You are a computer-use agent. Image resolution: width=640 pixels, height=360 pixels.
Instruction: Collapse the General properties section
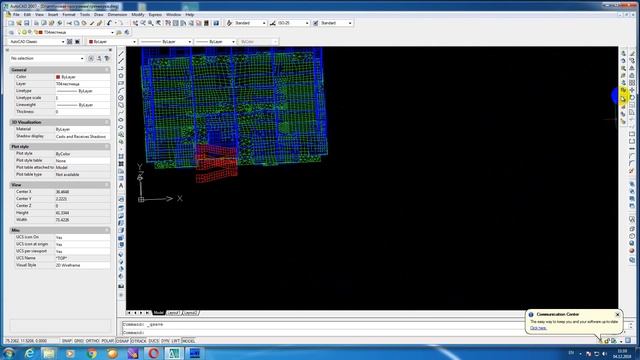coord(107,70)
